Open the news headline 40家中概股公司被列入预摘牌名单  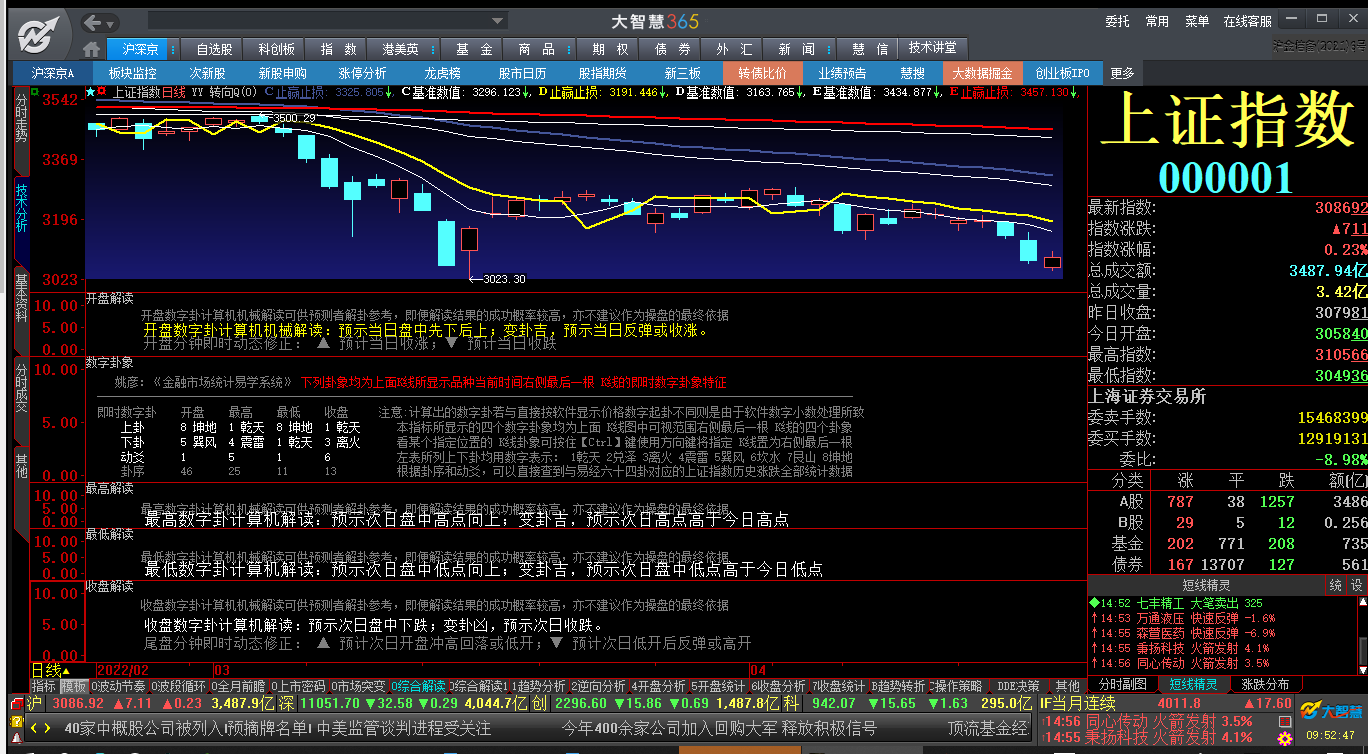pyautogui.click(x=188, y=728)
